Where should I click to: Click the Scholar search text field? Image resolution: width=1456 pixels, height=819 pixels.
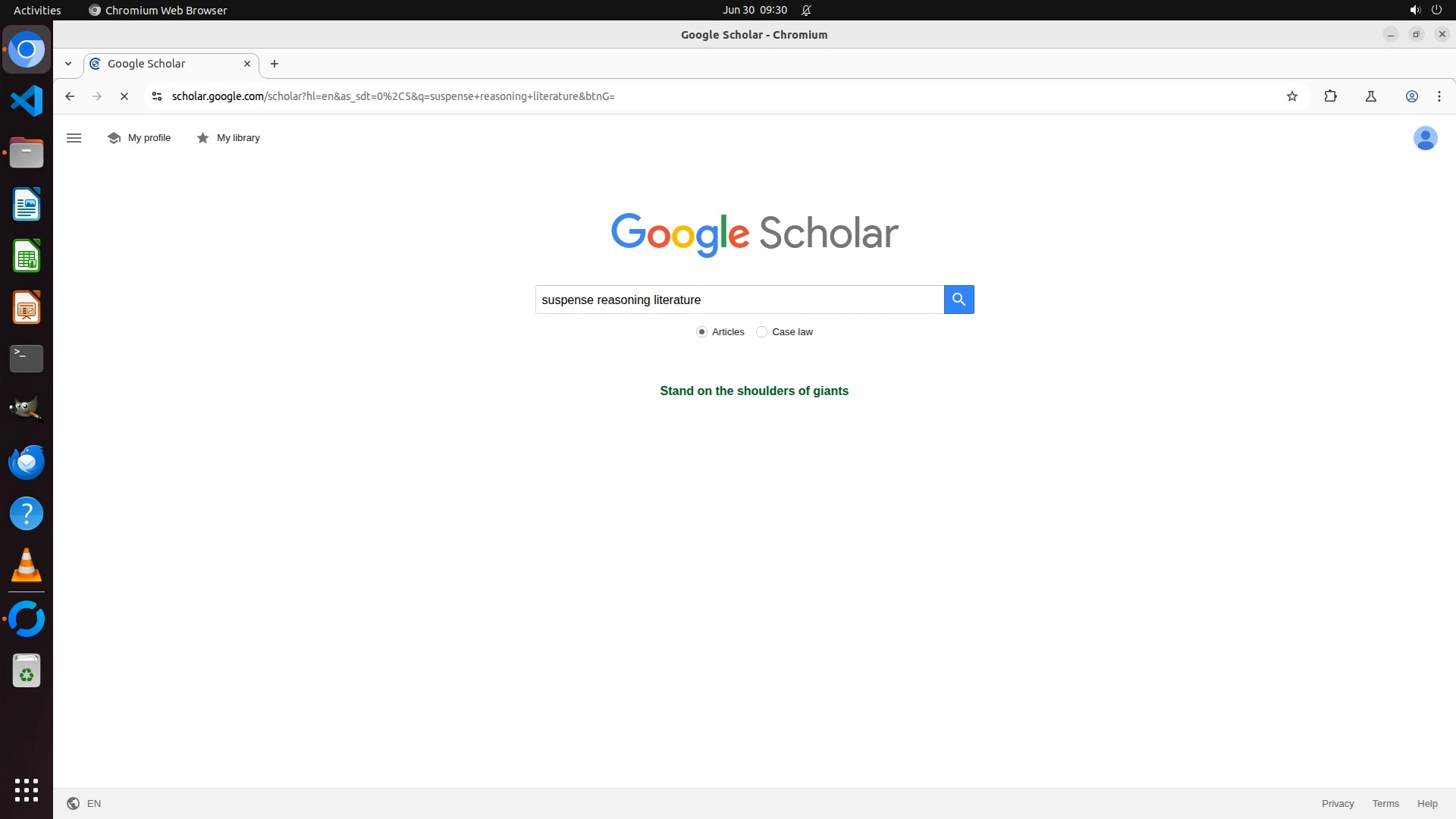[x=739, y=300]
